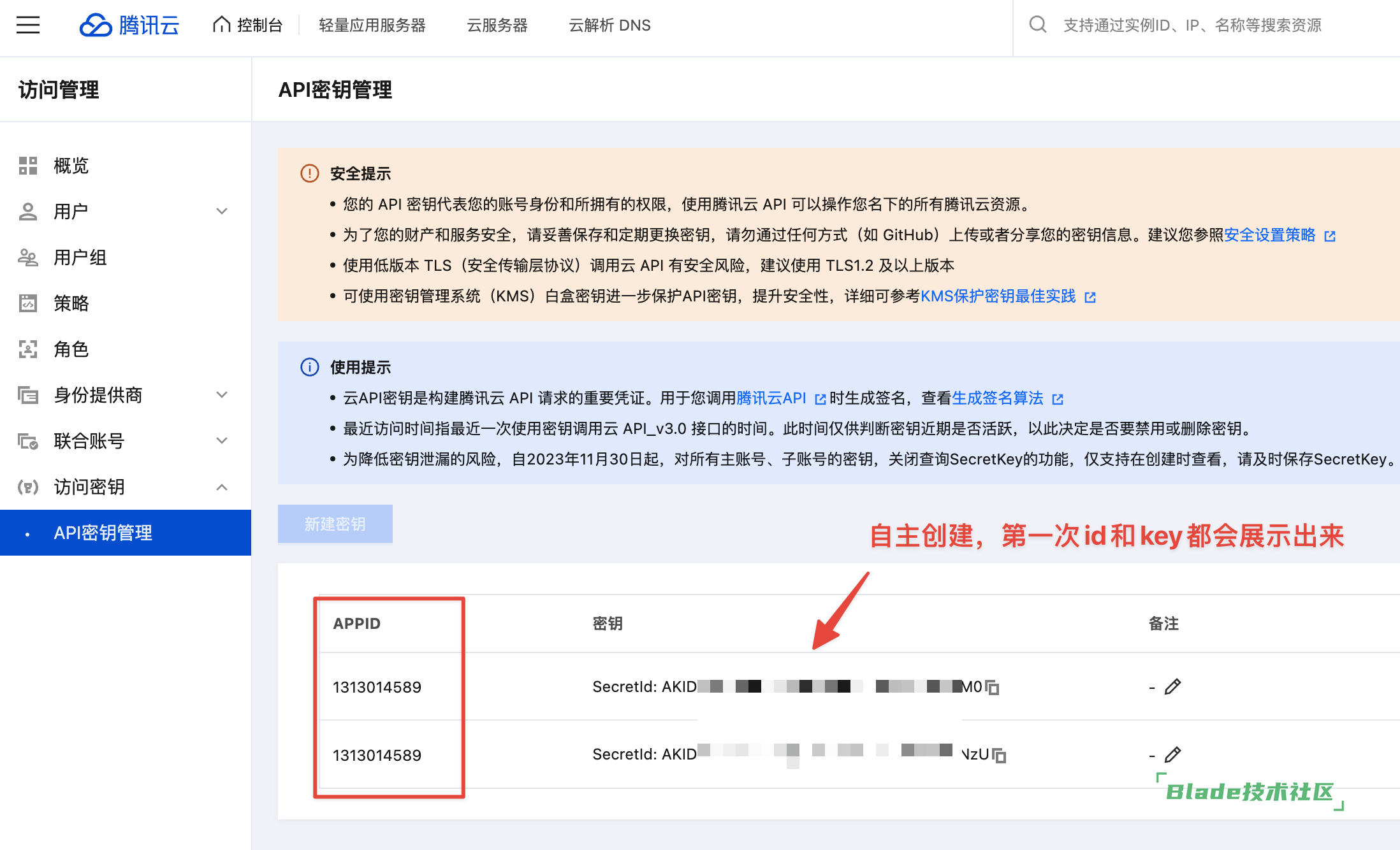Click APPID 1313014589 in second row

pyautogui.click(x=377, y=755)
